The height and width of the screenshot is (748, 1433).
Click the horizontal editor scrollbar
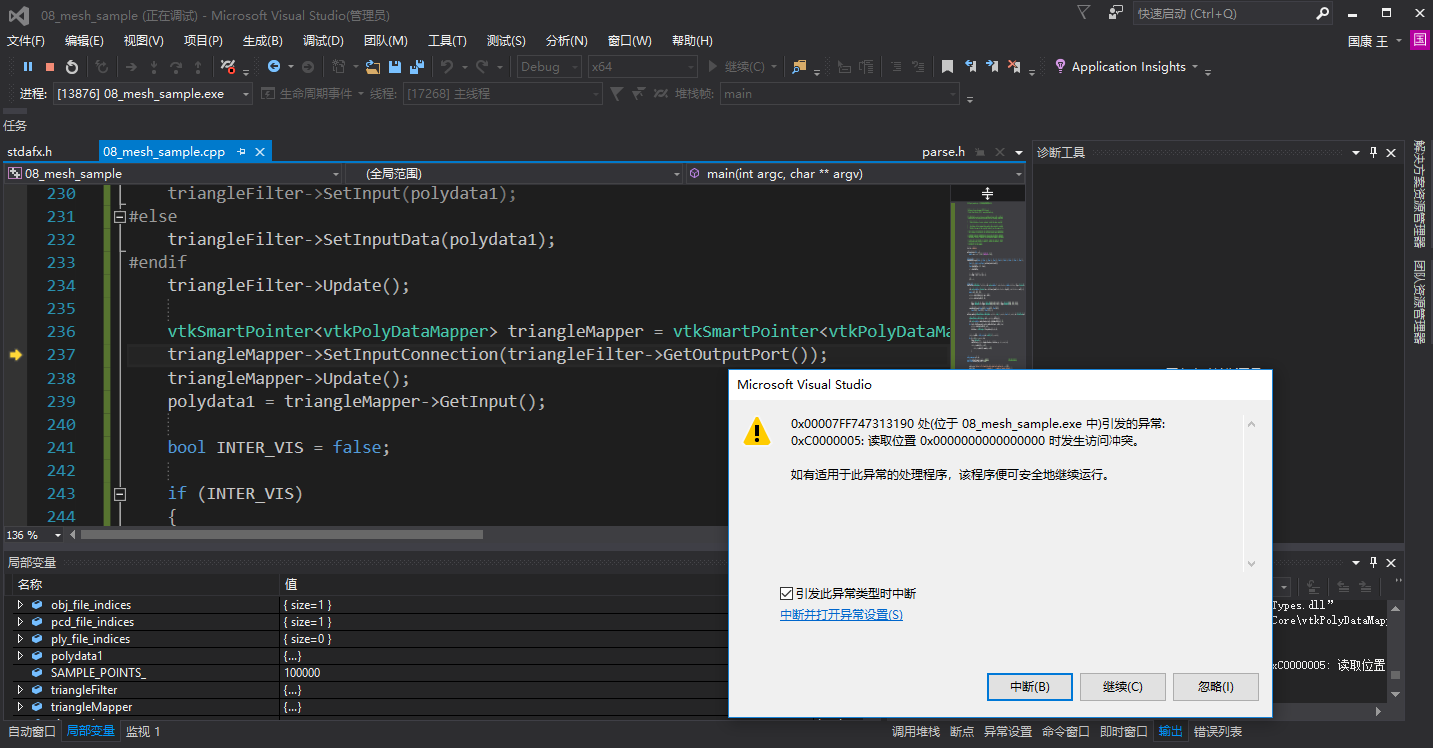[x=300, y=535]
